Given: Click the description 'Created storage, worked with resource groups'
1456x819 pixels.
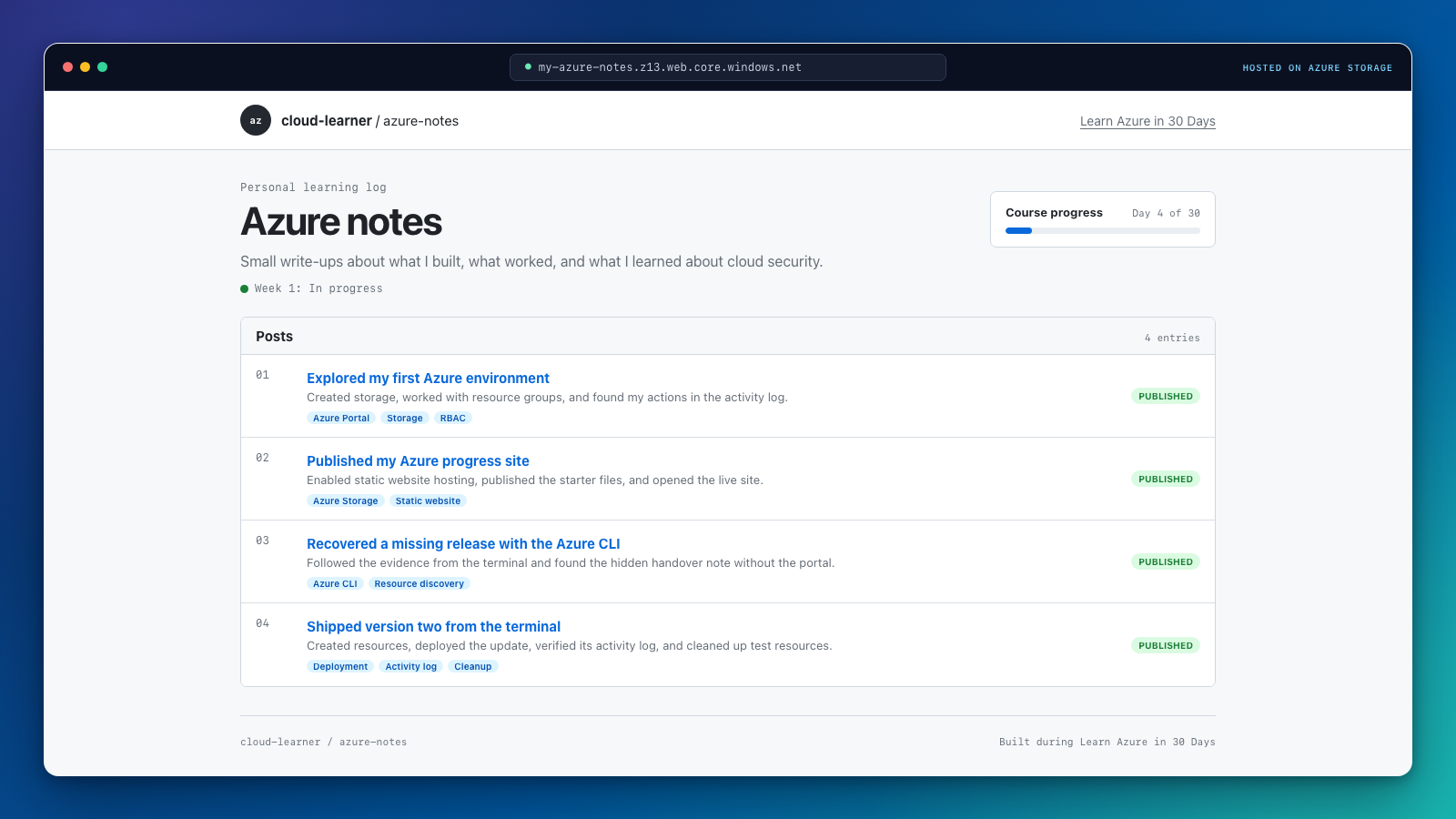Looking at the screenshot, I should 547,397.
